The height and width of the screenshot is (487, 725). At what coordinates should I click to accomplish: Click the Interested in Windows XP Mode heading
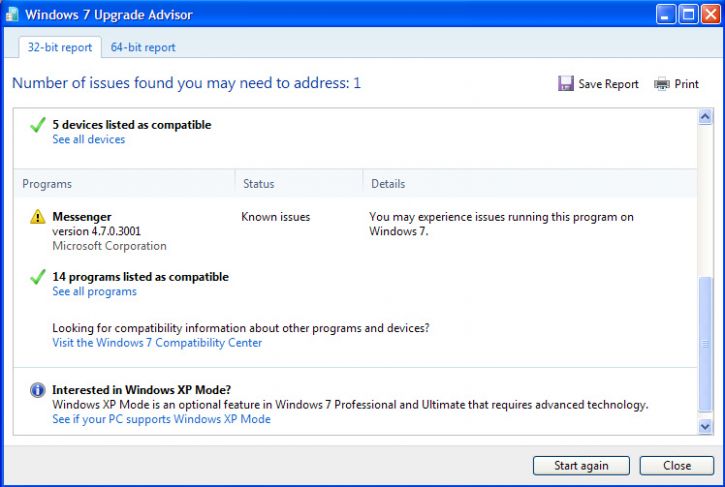pos(141,390)
